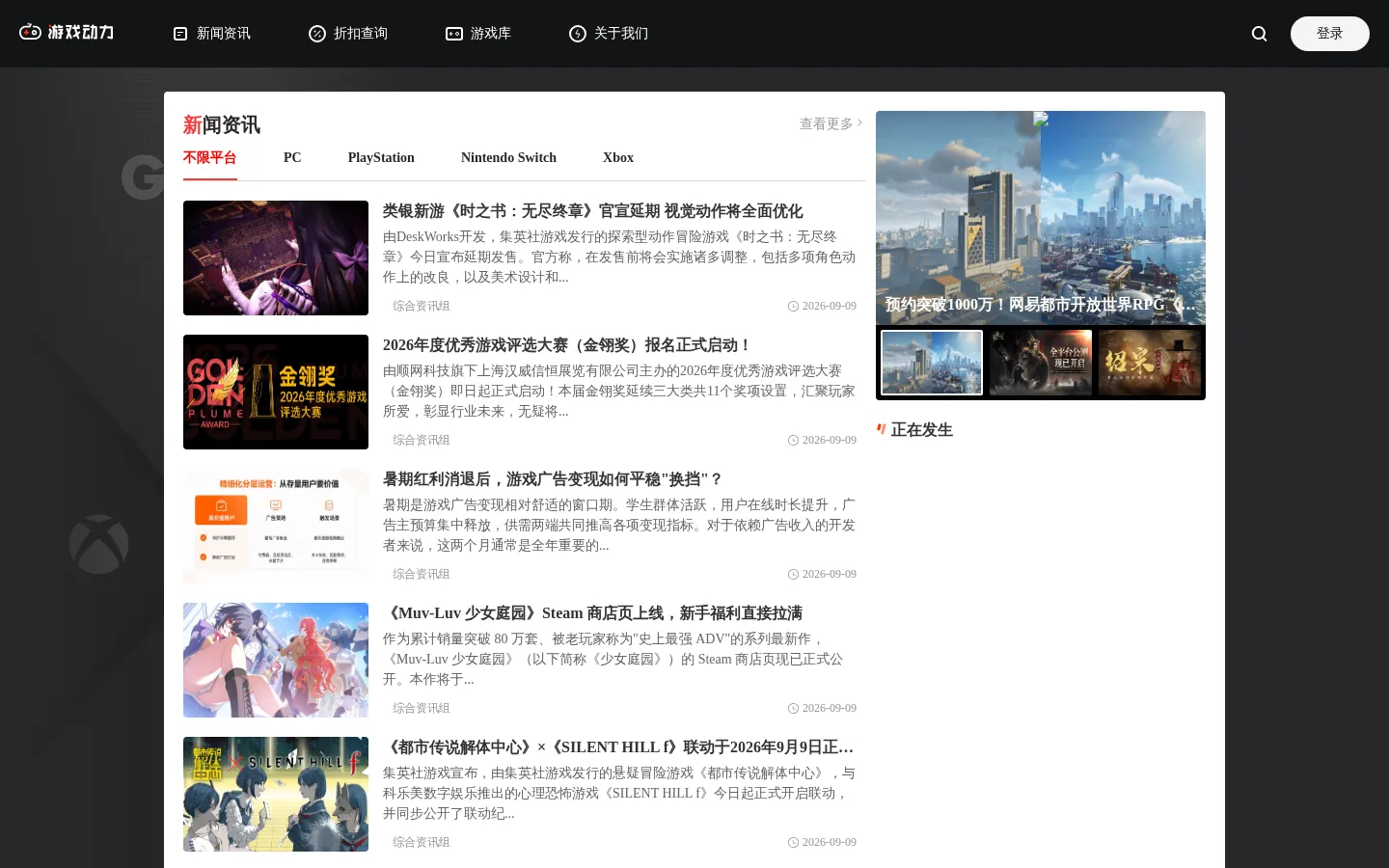1389x868 pixels.
Task: Click 综合资讯组 under the 金翎奖 article
Action: [422, 440]
